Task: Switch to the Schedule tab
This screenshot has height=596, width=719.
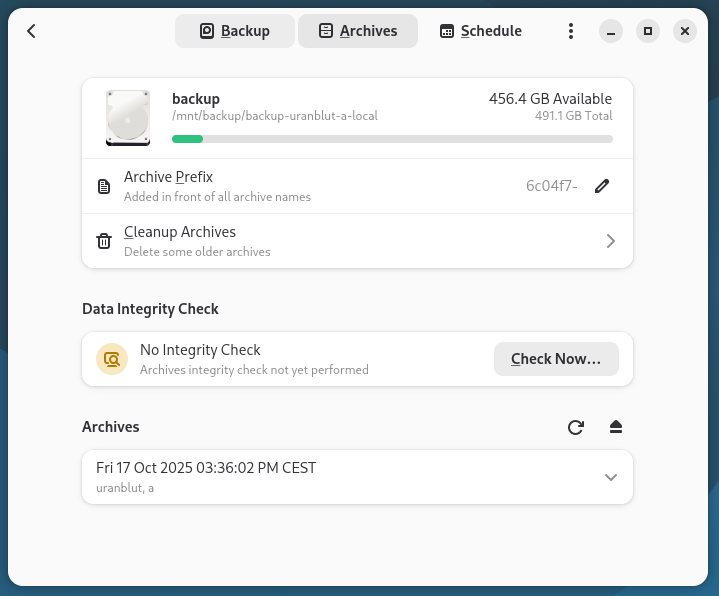Action: pos(480,31)
